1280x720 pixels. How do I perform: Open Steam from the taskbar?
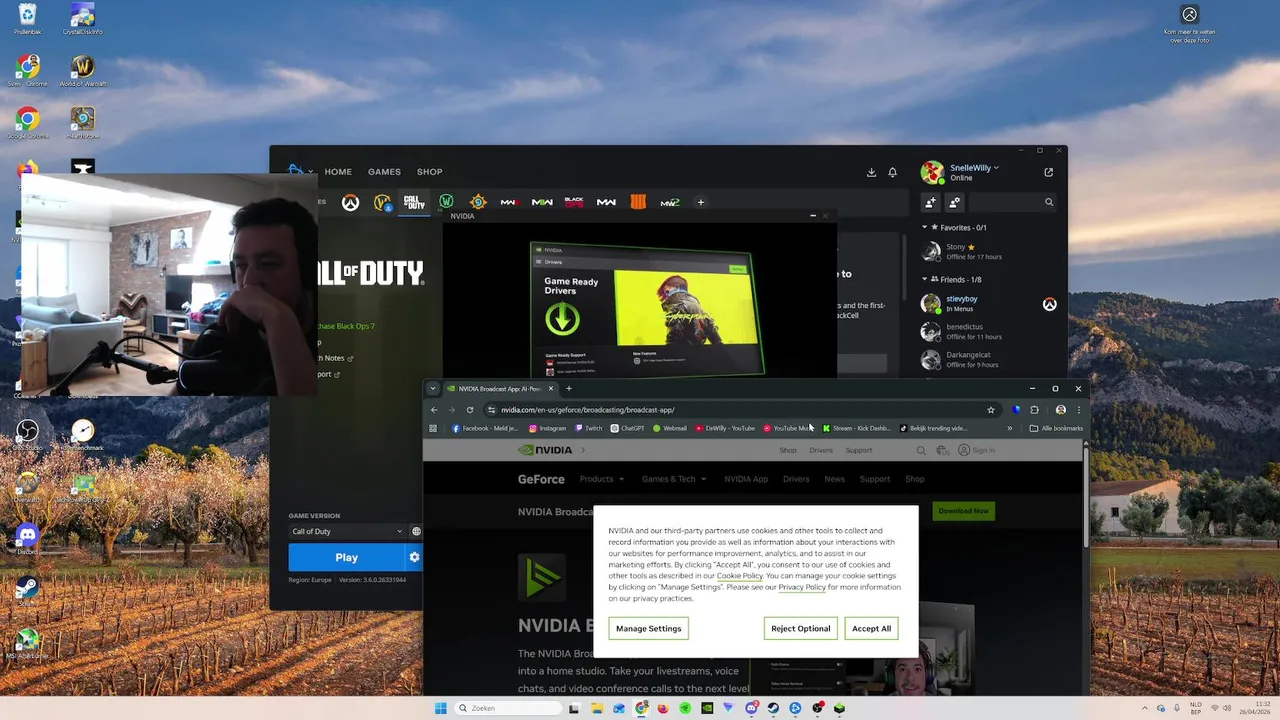773,708
